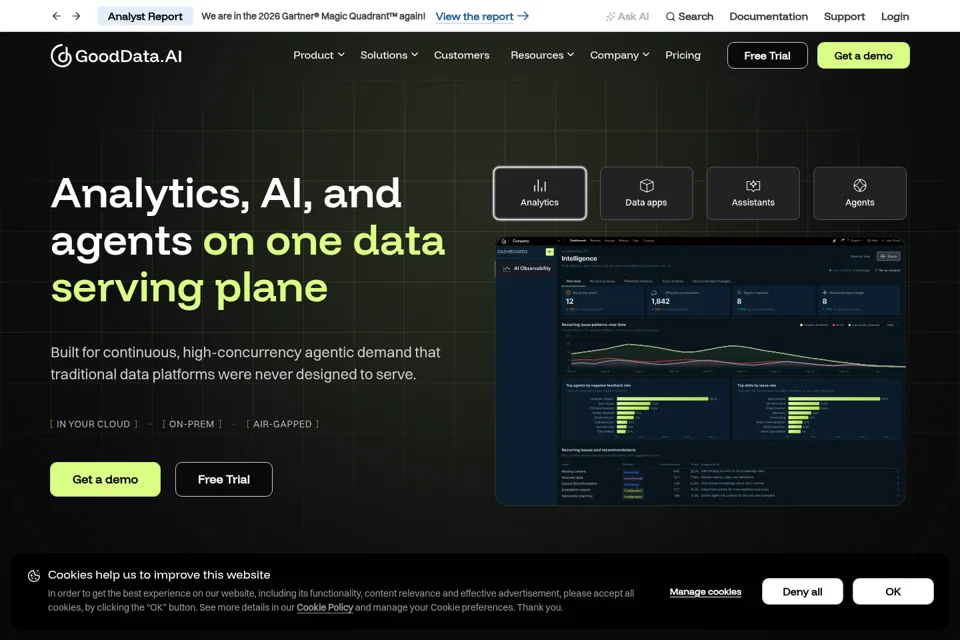Image resolution: width=960 pixels, height=640 pixels.
Task: Select the Agents card tab
Action: 860,193
